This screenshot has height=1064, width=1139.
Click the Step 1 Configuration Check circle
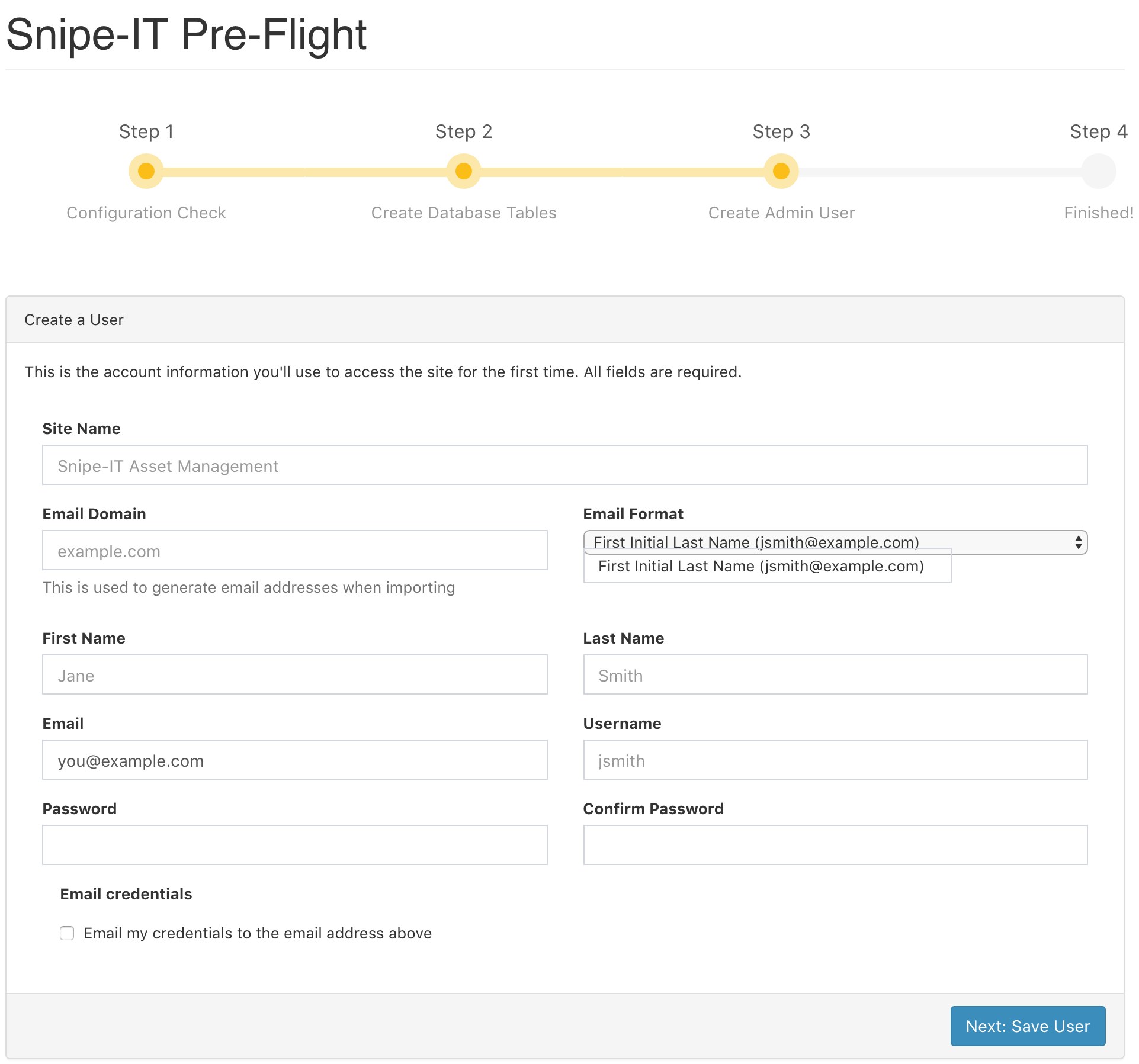[x=146, y=172]
